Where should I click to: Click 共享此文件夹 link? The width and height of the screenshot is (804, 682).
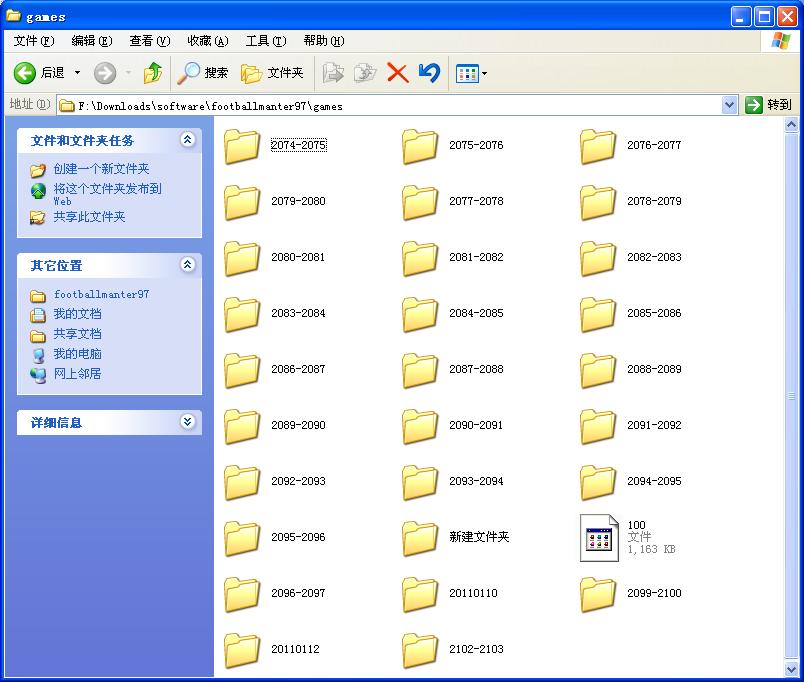point(89,217)
